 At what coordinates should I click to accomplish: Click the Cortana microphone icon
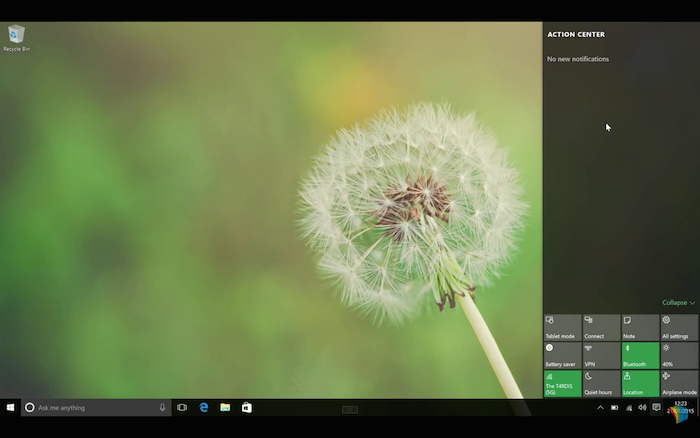[x=163, y=408]
